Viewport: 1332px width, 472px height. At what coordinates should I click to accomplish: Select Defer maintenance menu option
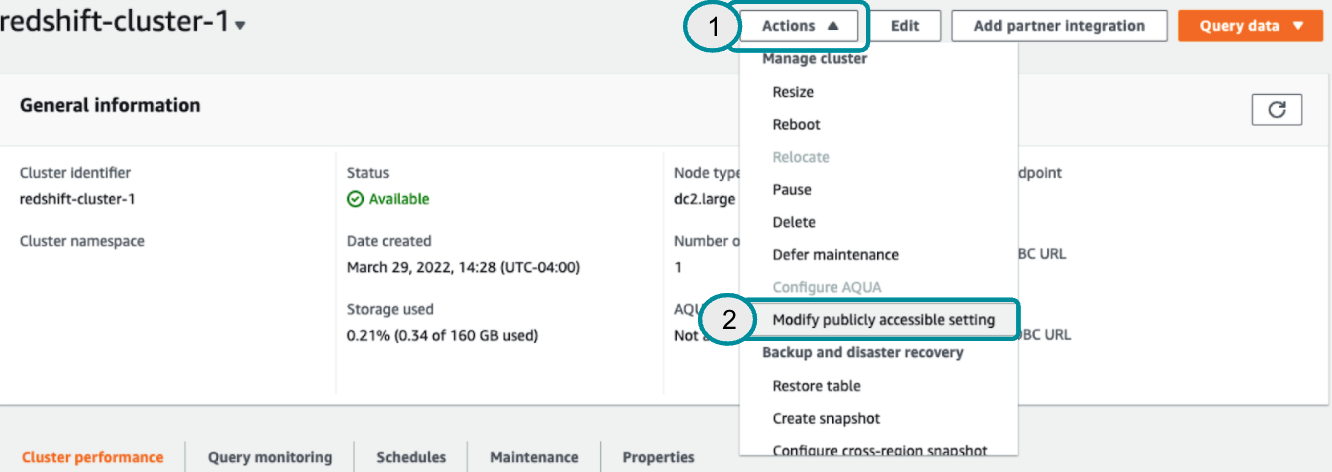click(835, 255)
